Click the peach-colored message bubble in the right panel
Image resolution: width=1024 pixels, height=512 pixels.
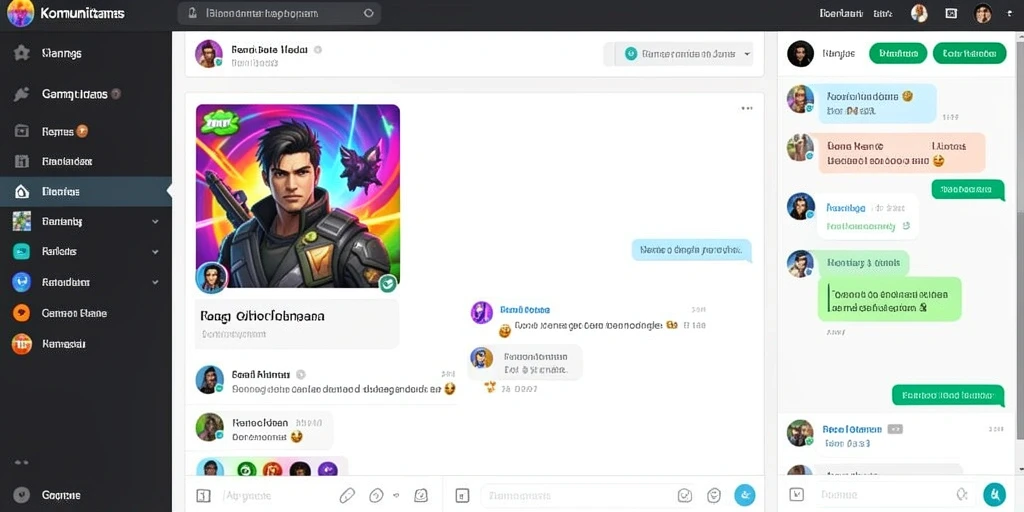coord(902,153)
